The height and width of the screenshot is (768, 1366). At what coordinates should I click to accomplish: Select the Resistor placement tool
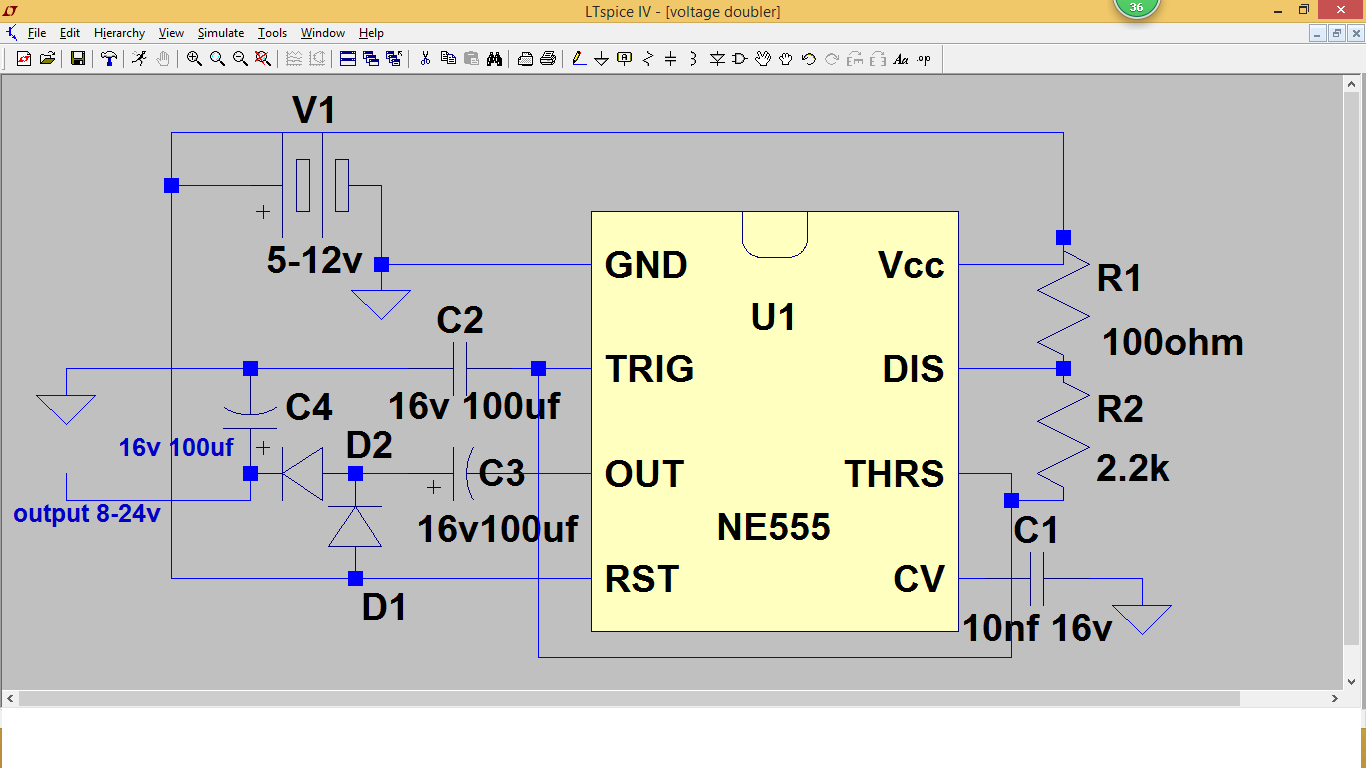(x=647, y=59)
